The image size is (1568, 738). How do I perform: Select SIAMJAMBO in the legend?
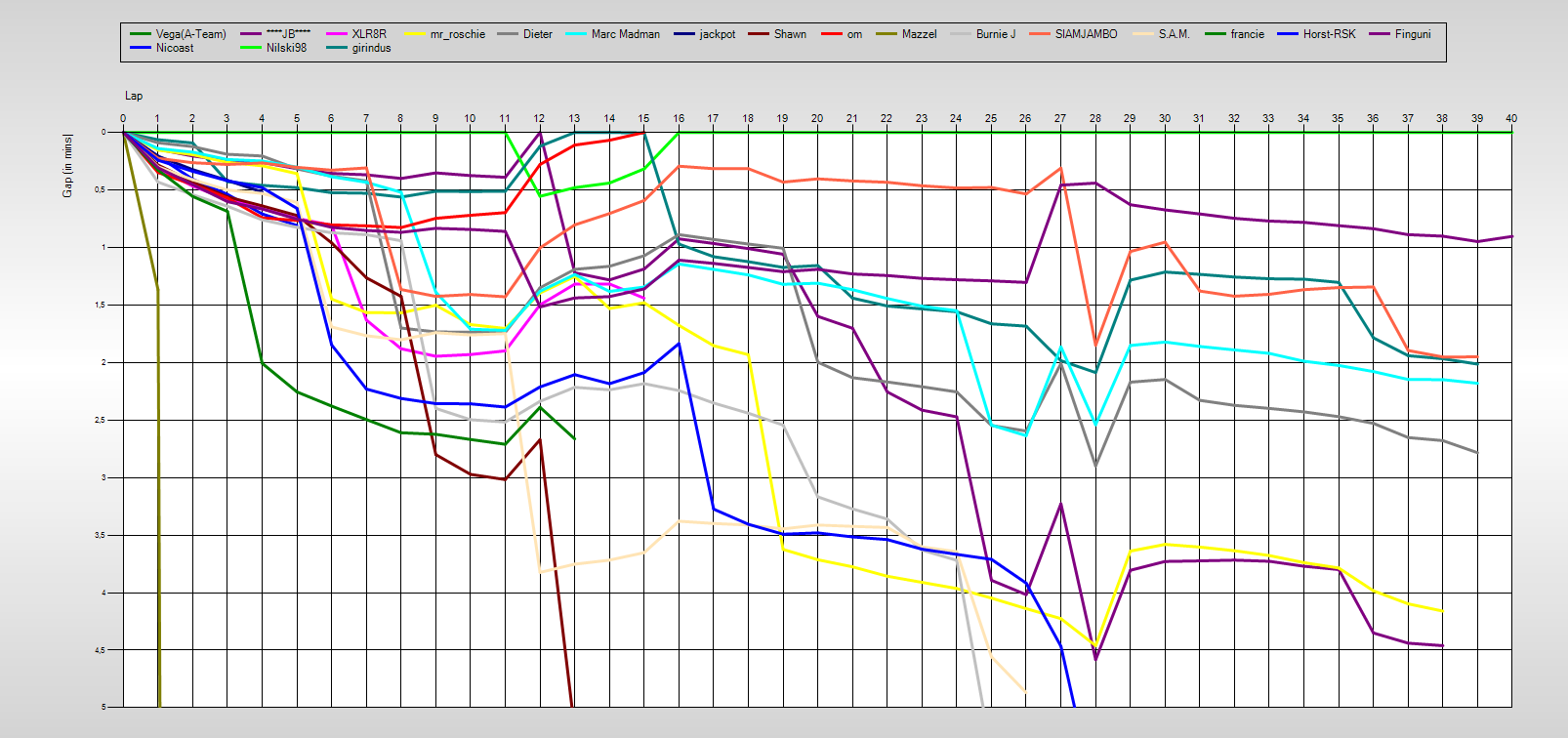point(1086,34)
